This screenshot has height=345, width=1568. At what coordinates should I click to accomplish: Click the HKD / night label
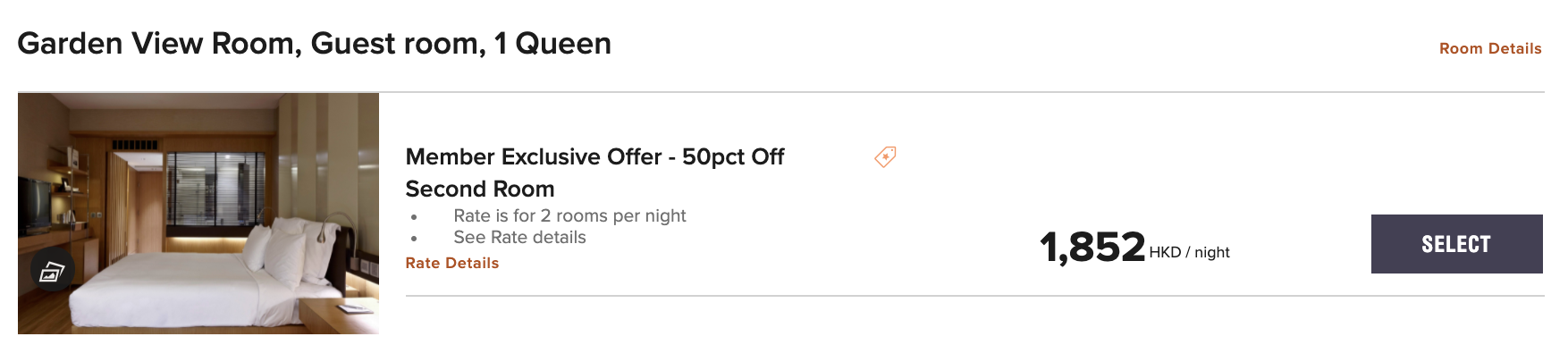click(x=1189, y=253)
